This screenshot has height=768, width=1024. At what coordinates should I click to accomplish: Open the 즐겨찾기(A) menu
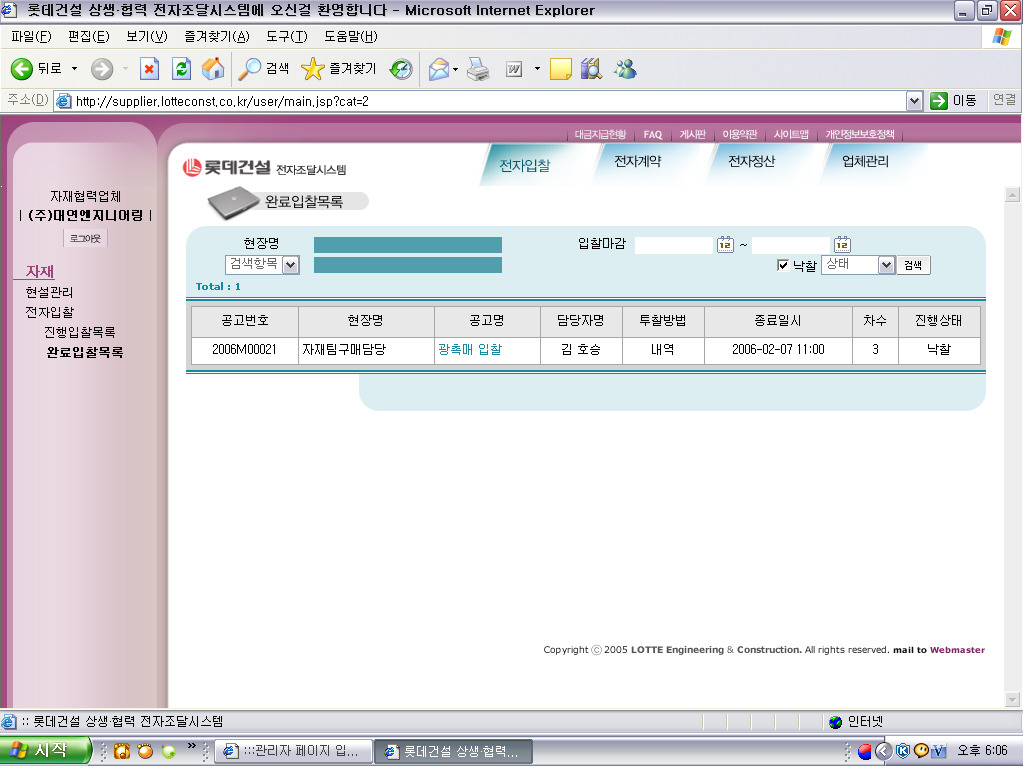[217, 37]
